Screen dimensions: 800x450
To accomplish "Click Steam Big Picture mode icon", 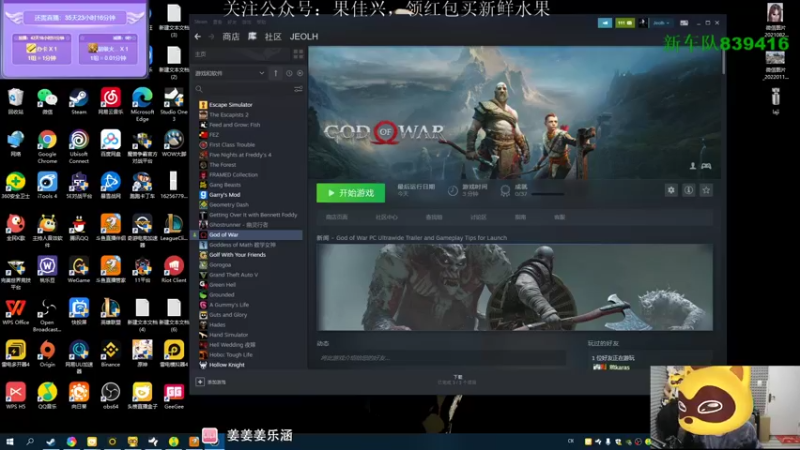I will click(x=684, y=23).
